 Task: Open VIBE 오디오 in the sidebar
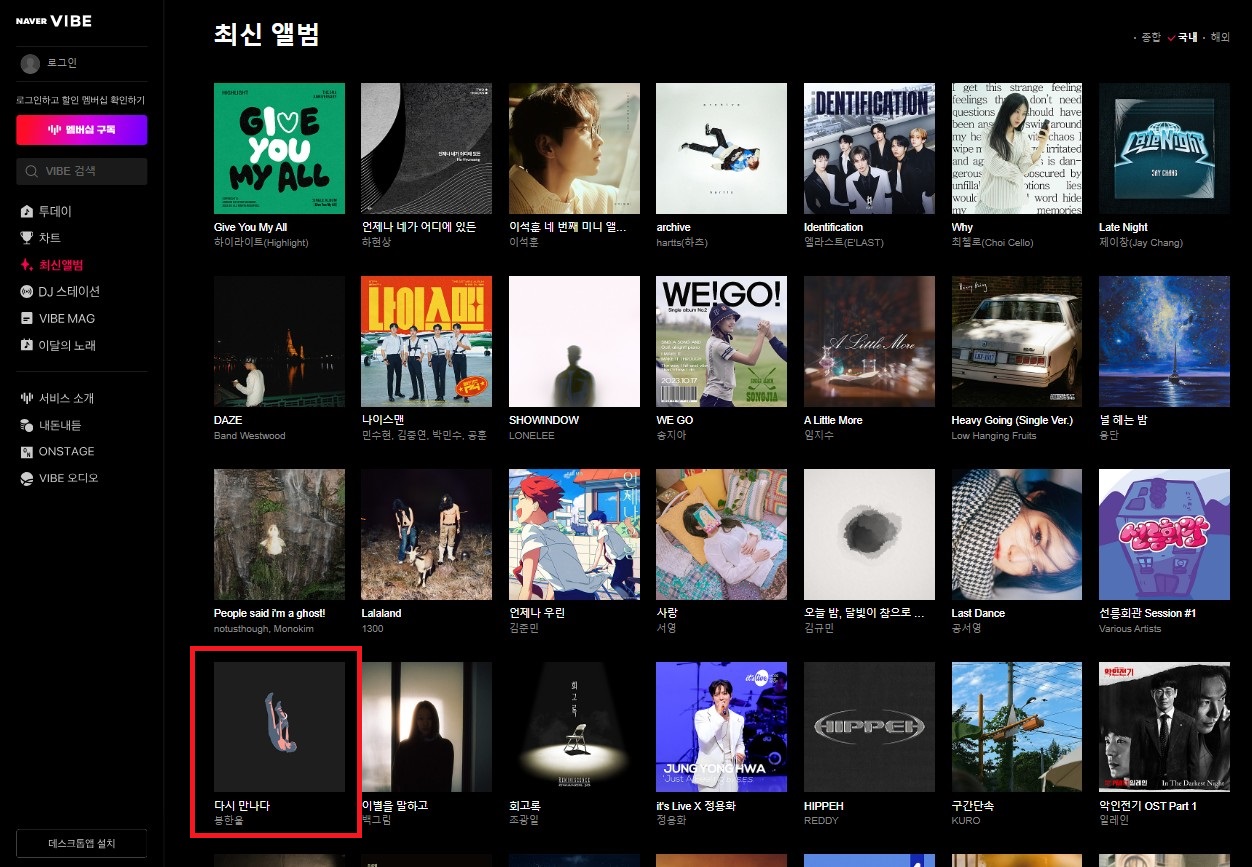(59, 478)
